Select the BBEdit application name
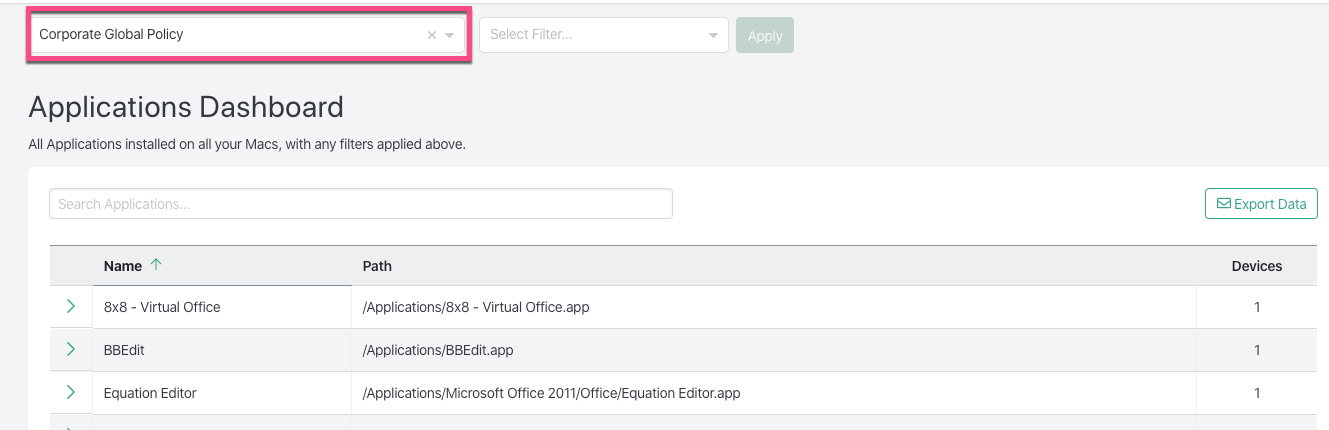The height and width of the screenshot is (430, 1329). (x=125, y=350)
